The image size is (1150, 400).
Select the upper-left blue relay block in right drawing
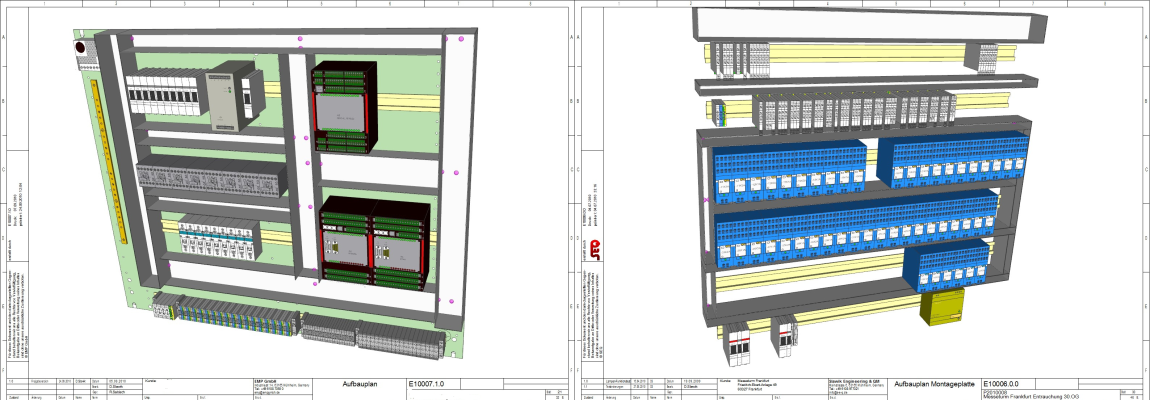click(x=789, y=171)
